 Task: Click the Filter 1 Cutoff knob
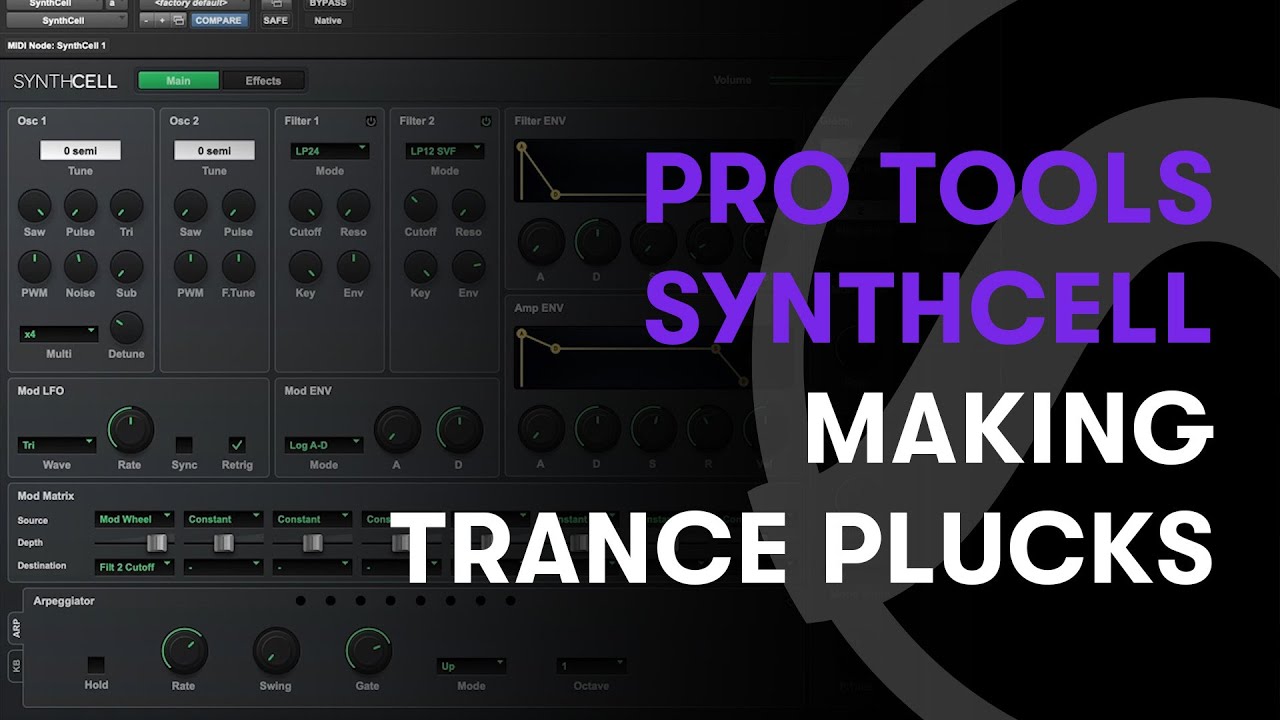pyautogui.click(x=305, y=205)
